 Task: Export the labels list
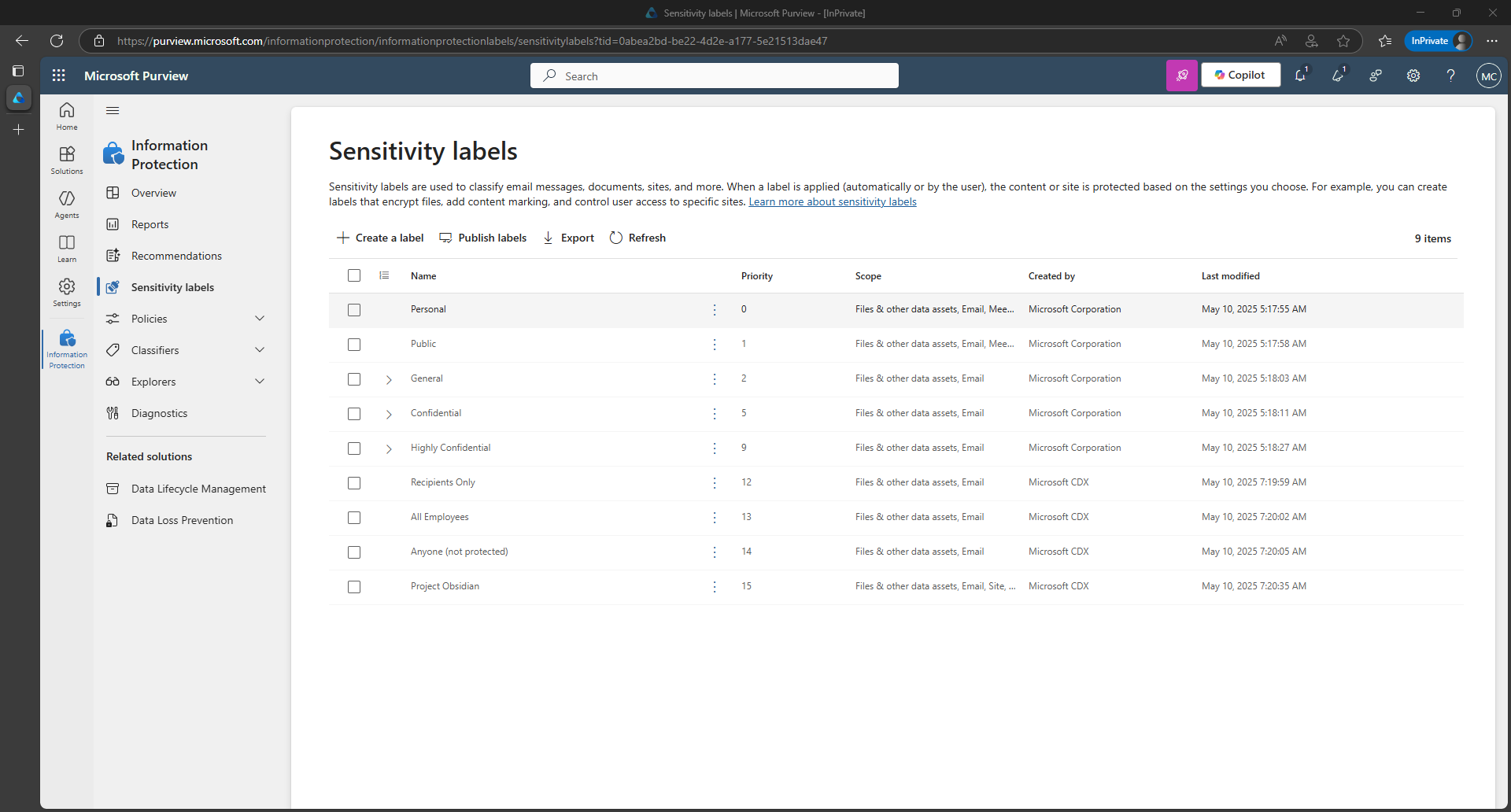pos(568,238)
